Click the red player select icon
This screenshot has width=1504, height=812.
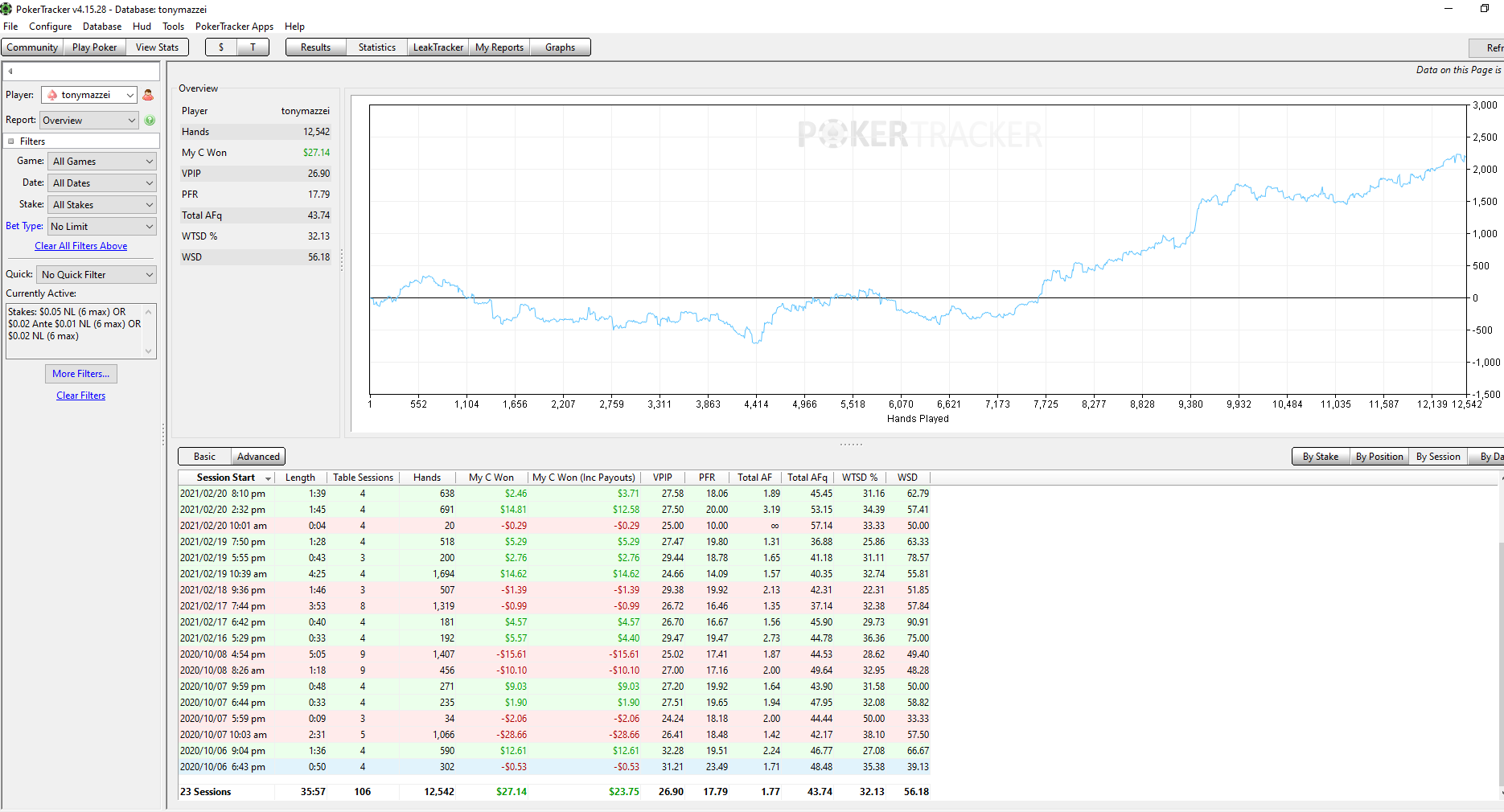[x=148, y=95]
